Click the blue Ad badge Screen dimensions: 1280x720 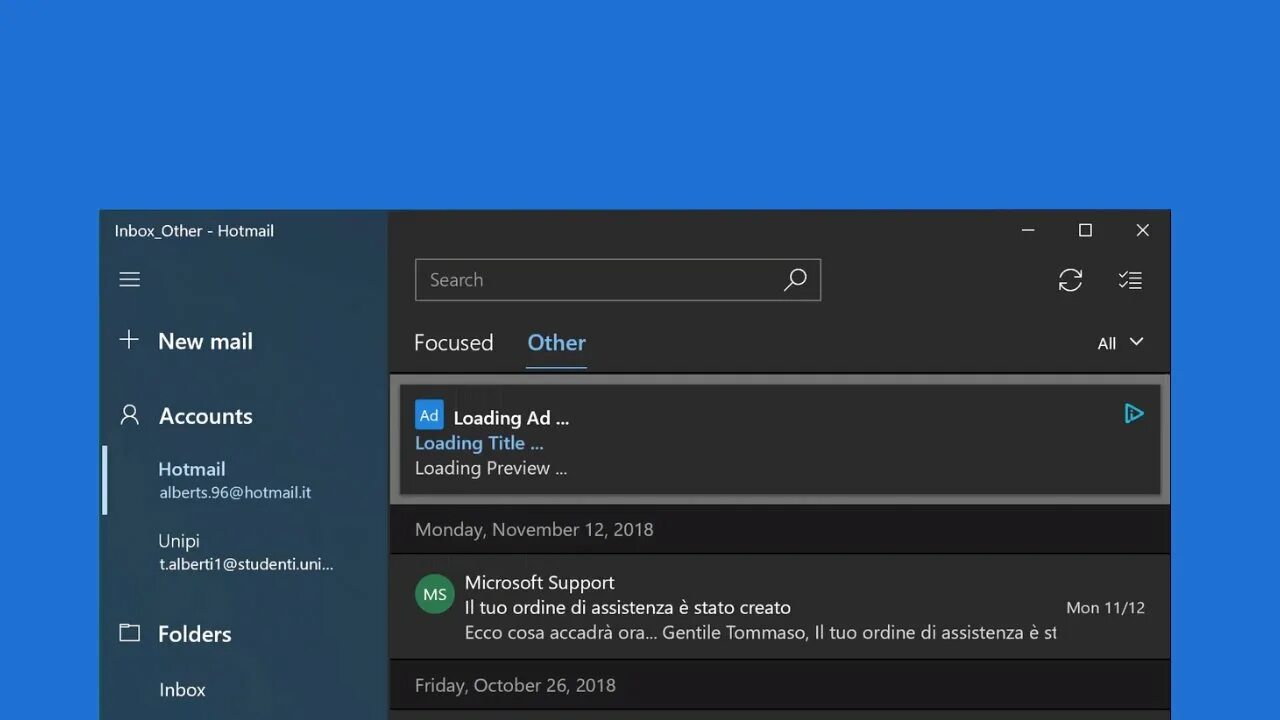(429, 415)
